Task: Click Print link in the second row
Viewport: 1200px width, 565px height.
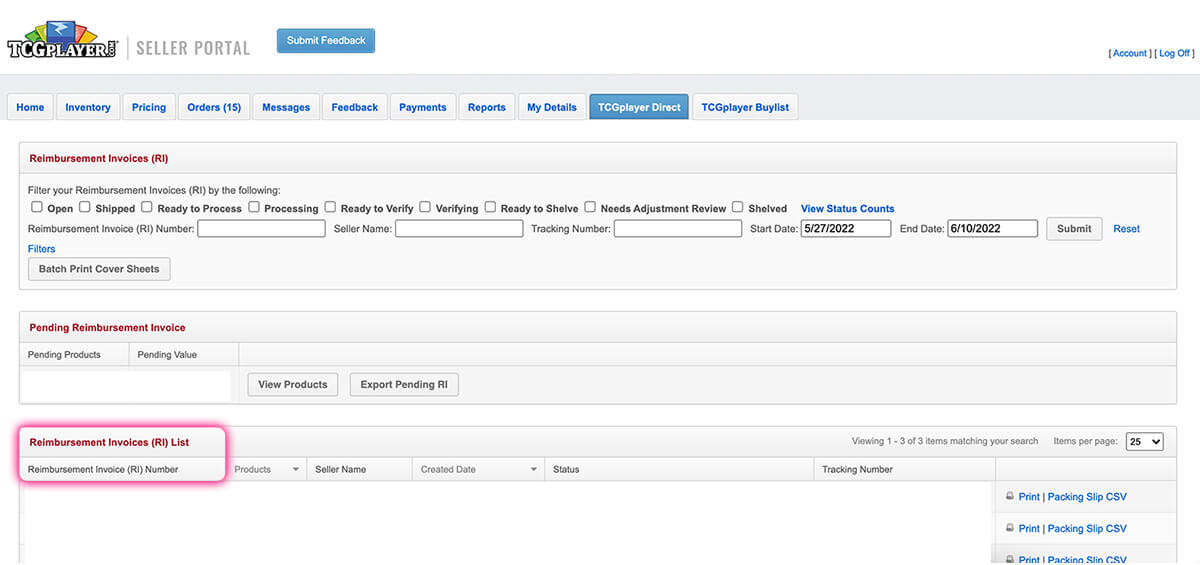Action: [1029, 529]
